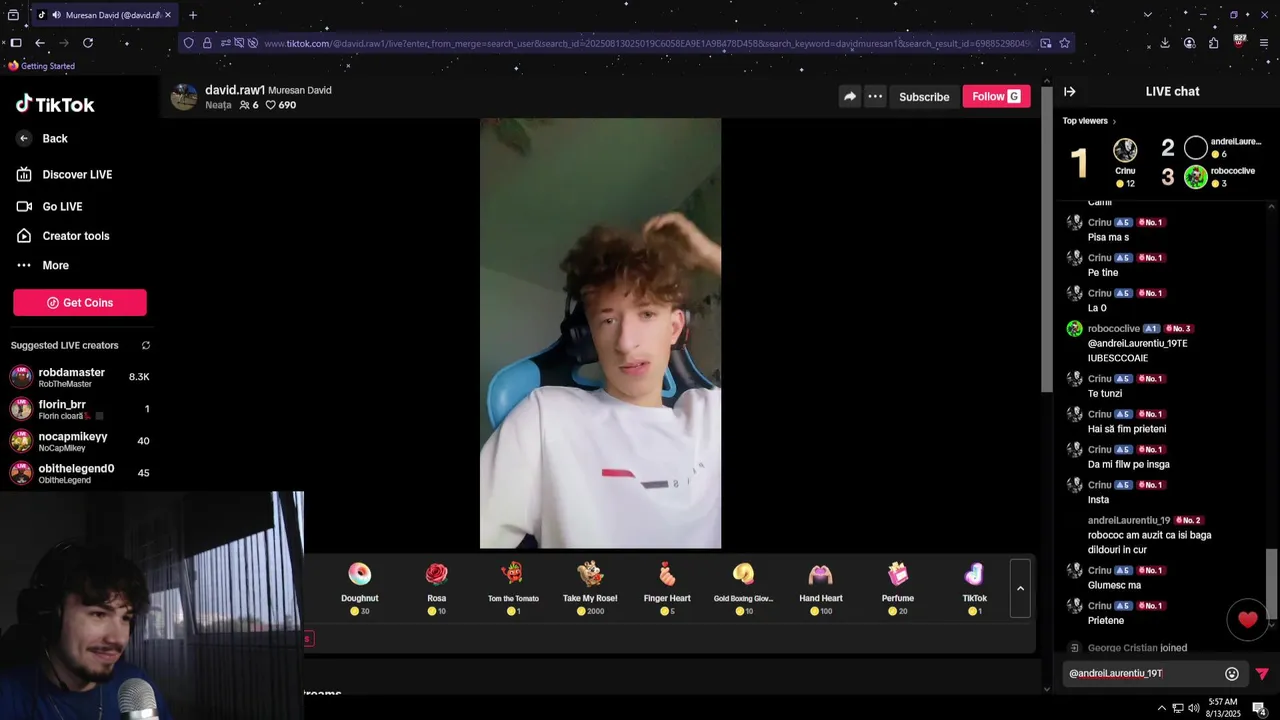Image resolution: width=1280 pixels, height=720 pixels.
Task: Open the three-dots options menu
Action: pos(875,96)
